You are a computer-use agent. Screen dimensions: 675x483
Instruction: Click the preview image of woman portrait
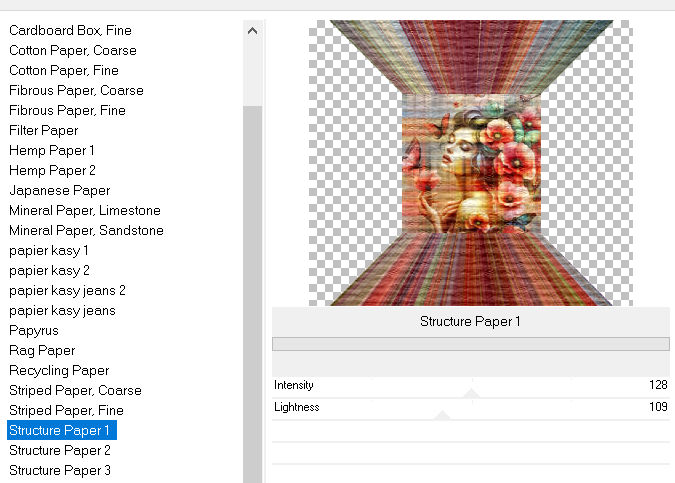pos(471,164)
